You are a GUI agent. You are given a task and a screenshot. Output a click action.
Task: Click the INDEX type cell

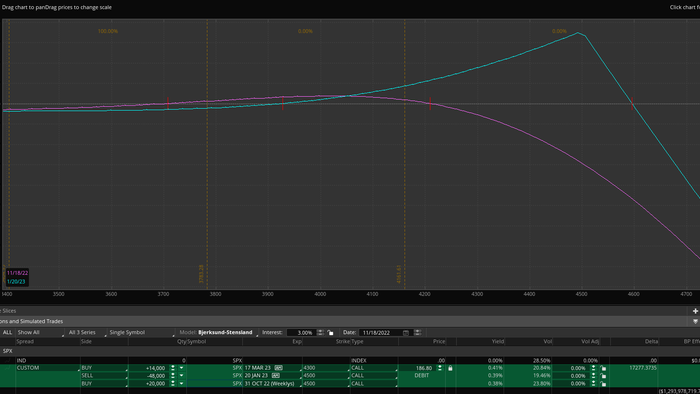coord(358,361)
